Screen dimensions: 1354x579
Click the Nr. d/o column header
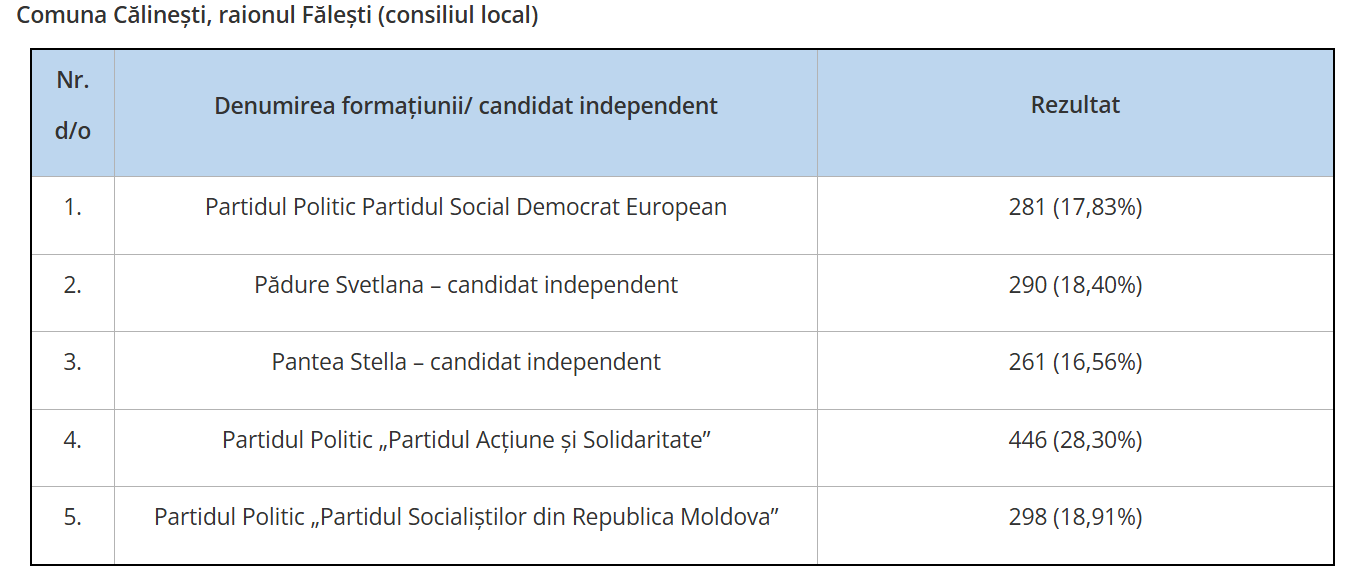(72, 106)
